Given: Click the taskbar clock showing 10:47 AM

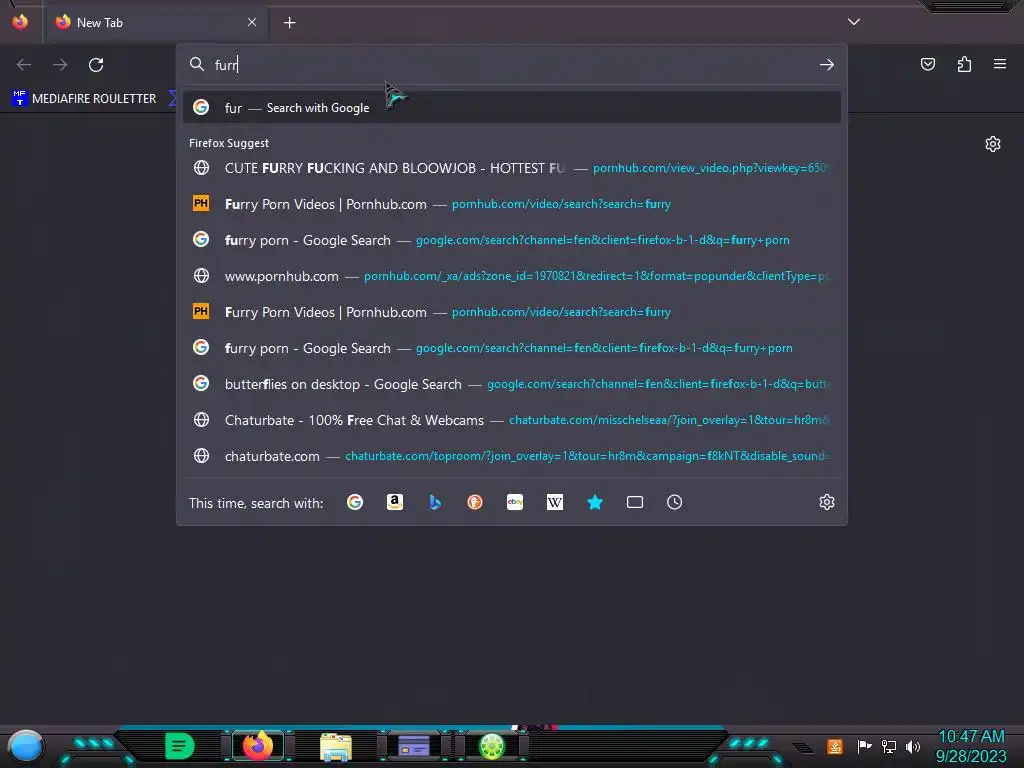Looking at the screenshot, I should (x=971, y=746).
